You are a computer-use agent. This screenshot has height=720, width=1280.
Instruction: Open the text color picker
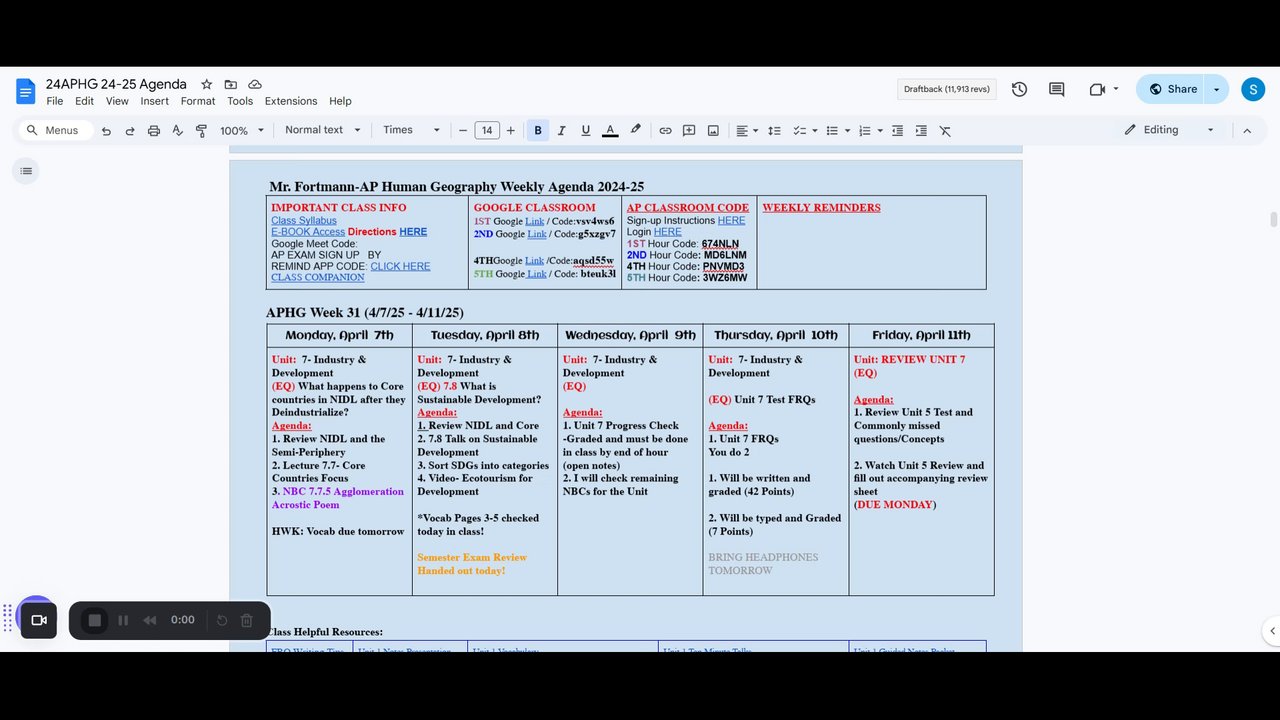point(610,130)
